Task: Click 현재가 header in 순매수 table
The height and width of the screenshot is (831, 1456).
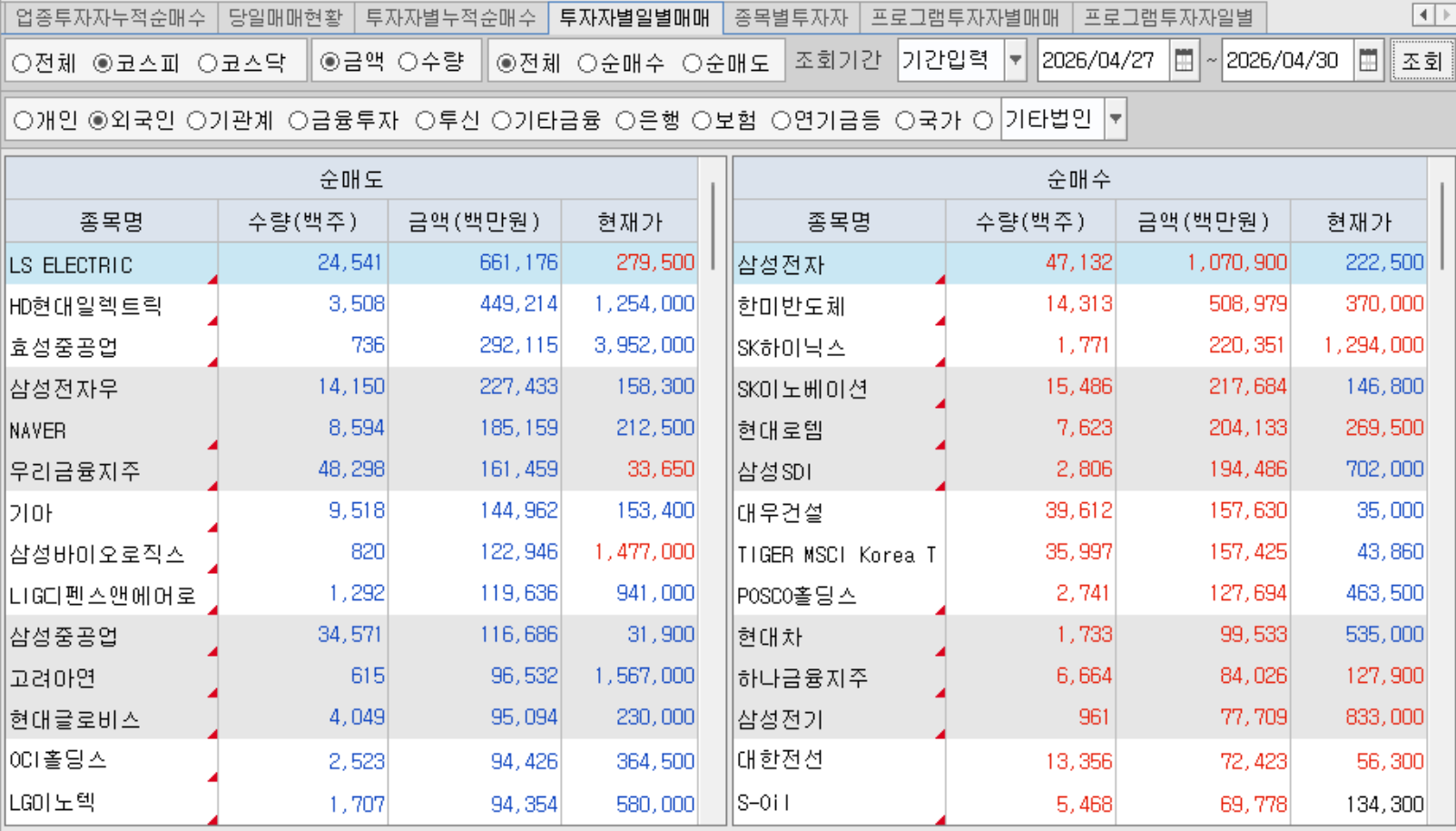Action: click(1359, 222)
